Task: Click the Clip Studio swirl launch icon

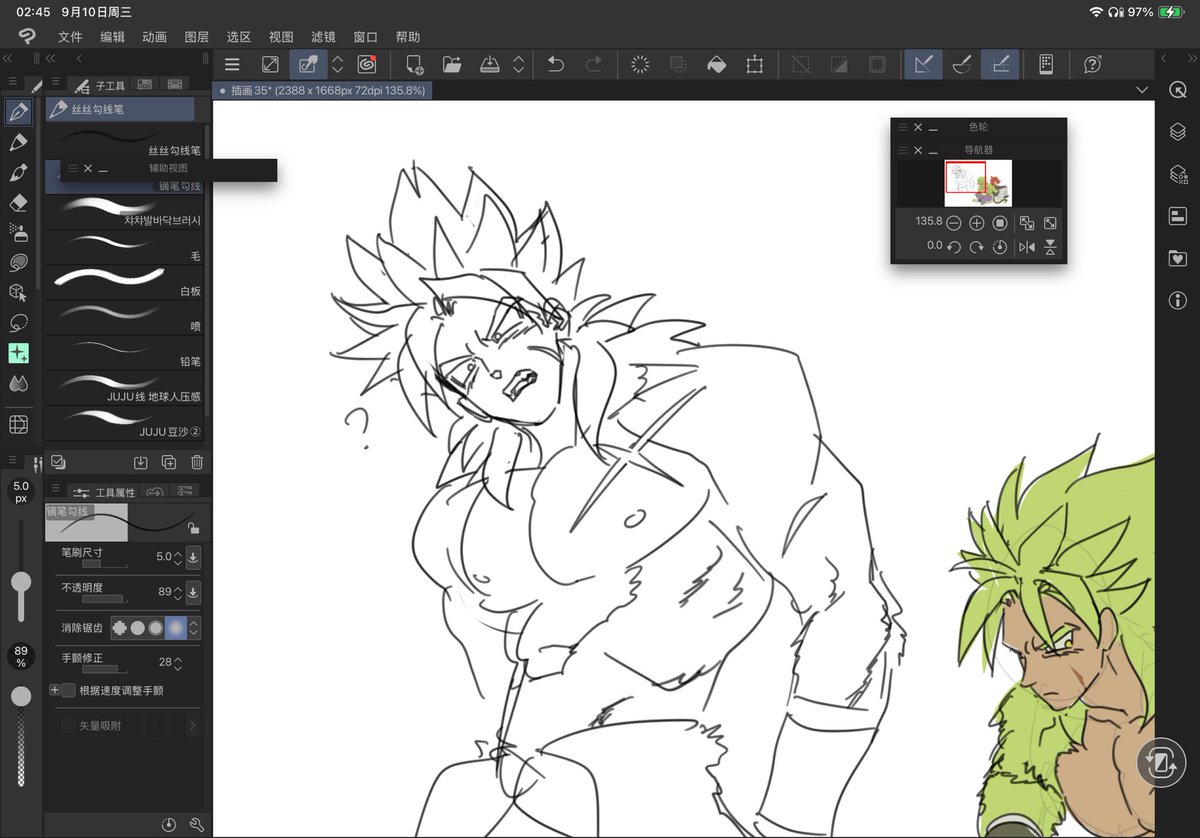Action: click(367, 64)
